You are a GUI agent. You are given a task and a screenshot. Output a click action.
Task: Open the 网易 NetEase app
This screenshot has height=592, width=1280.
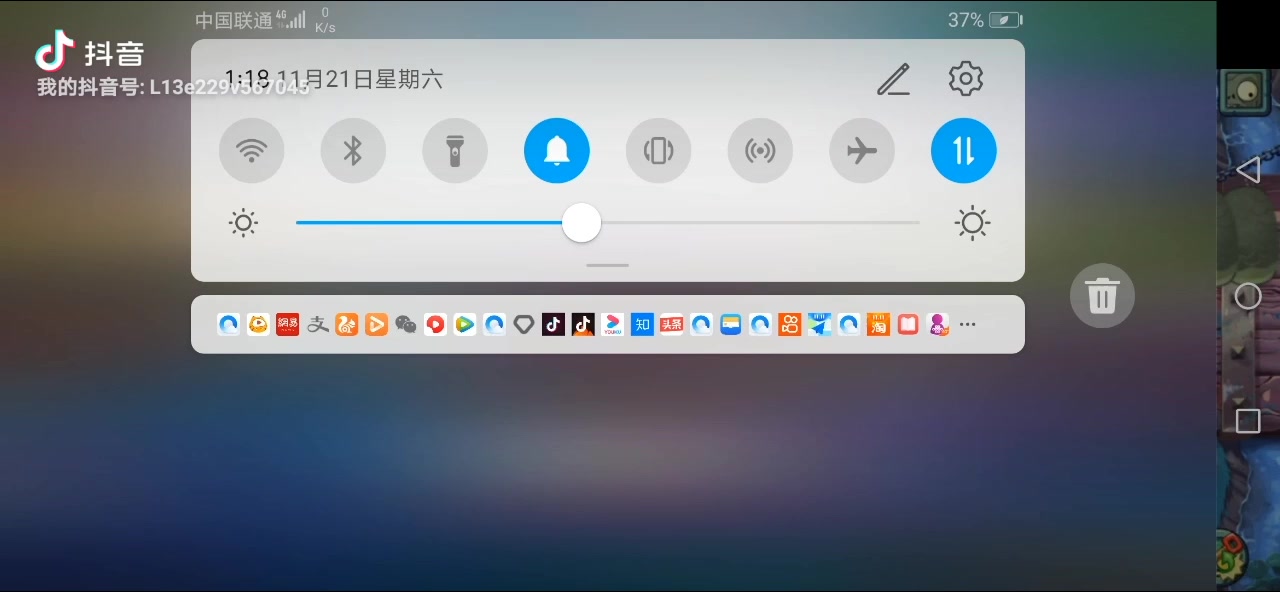pos(287,324)
